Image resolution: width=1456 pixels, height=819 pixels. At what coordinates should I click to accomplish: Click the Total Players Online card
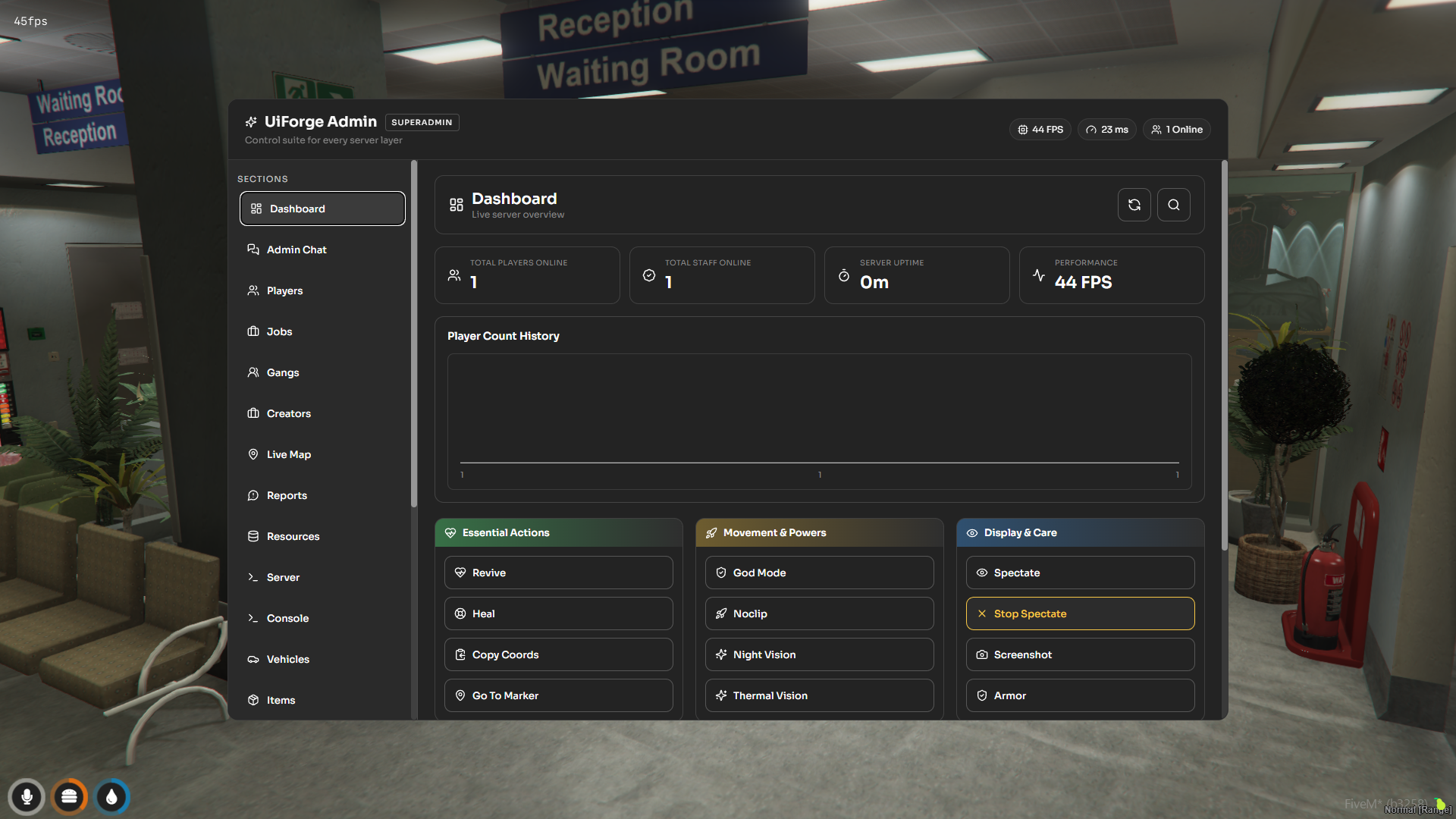click(527, 275)
